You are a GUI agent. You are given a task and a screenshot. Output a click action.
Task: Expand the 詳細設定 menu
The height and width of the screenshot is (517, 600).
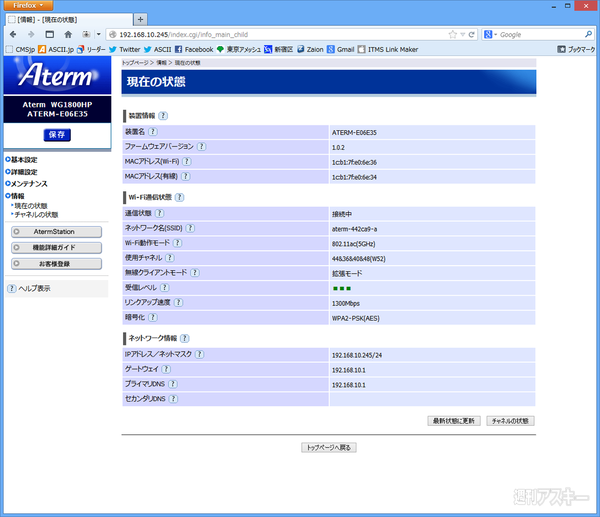click(x=21, y=172)
